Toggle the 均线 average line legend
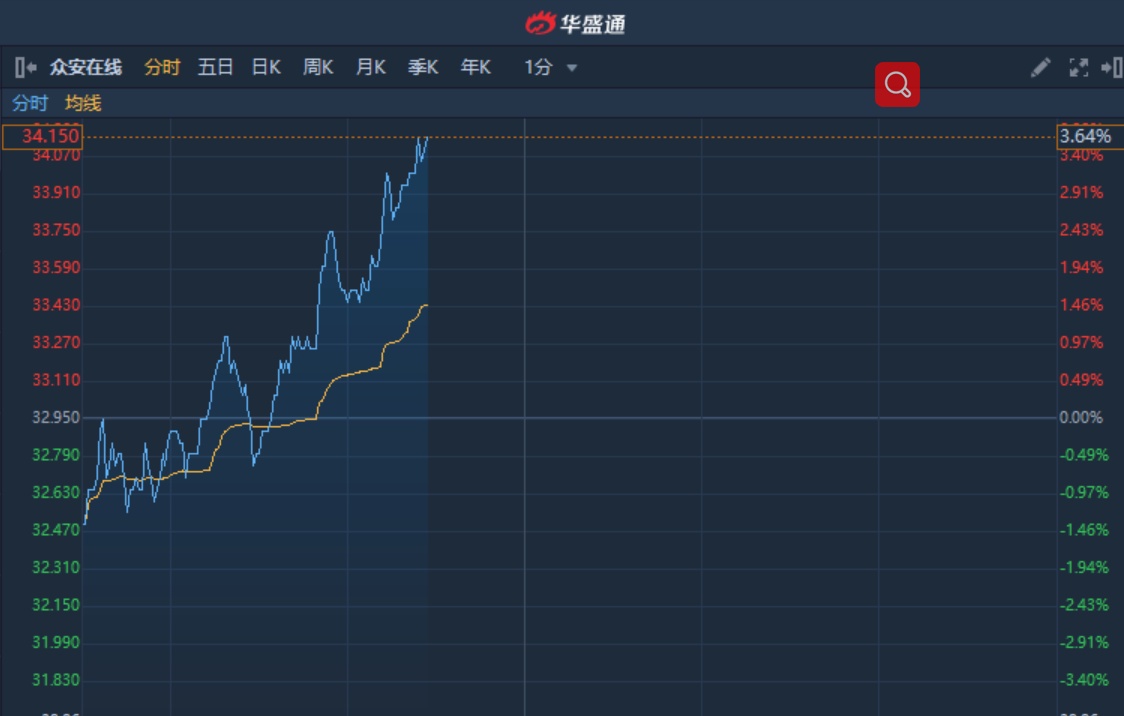 tap(83, 103)
